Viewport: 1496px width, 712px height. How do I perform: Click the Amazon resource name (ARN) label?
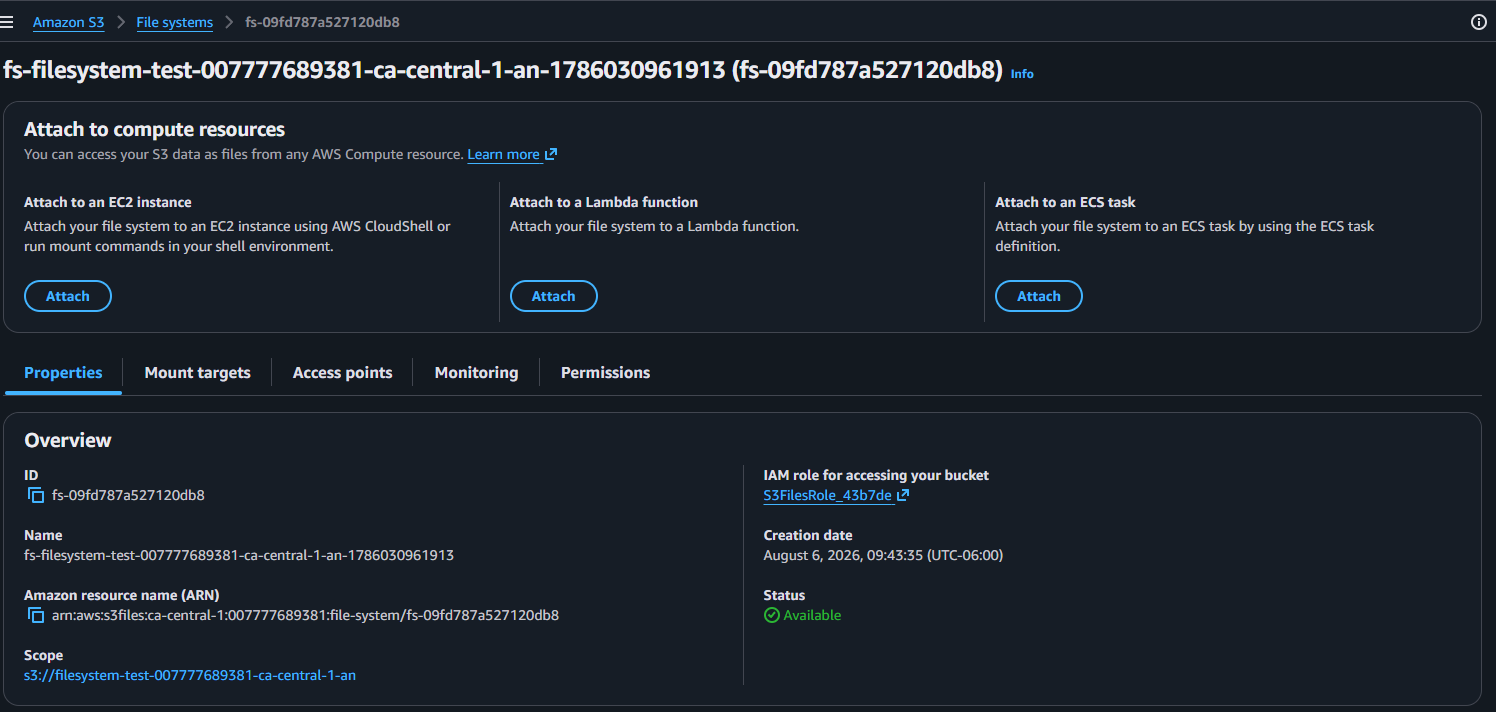(x=122, y=595)
